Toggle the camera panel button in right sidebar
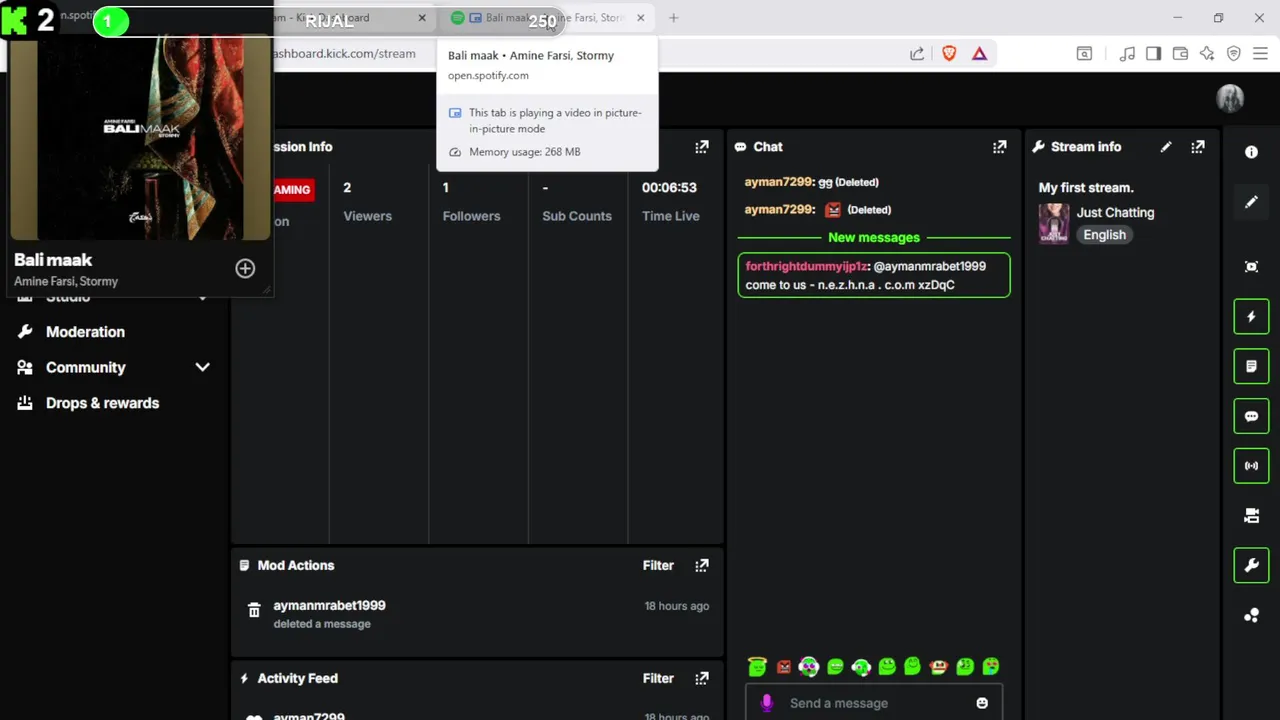The width and height of the screenshot is (1280, 720). pyautogui.click(x=1251, y=516)
